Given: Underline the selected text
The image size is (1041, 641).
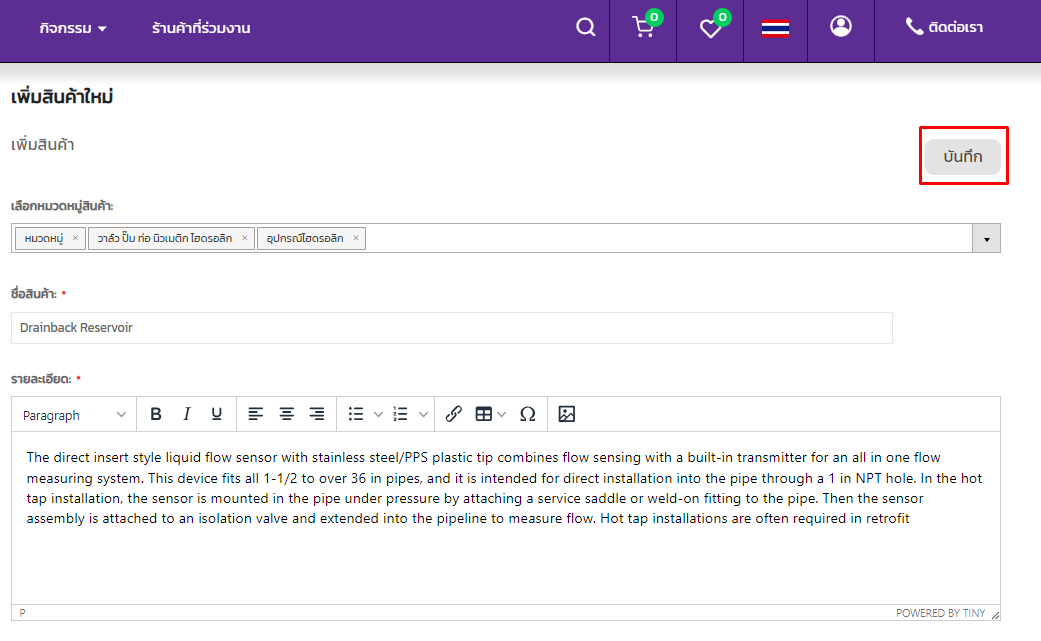Looking at the screenshot, I should click(x=216, y=414).
